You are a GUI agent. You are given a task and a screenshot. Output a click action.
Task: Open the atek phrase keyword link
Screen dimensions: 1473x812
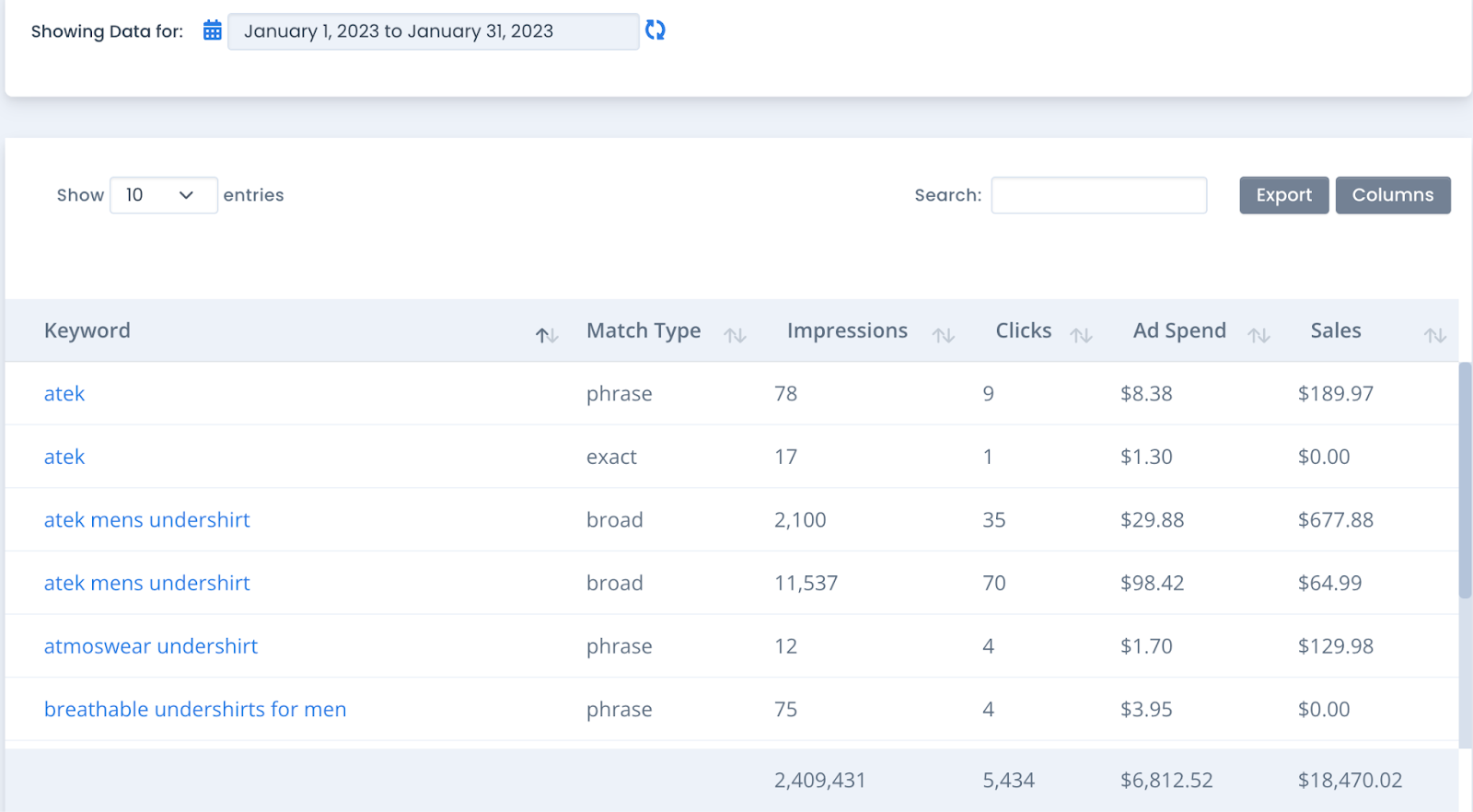pyautogui.click(x=64, y=394)
